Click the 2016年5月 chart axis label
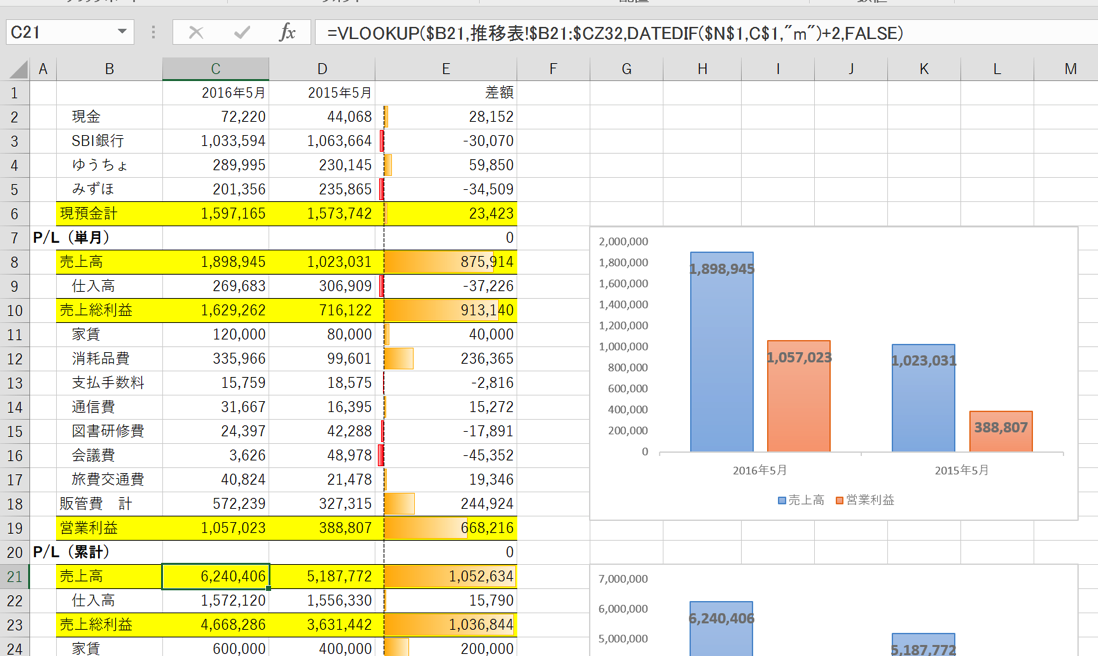The image size is (1098, 656). pos(760,470)
